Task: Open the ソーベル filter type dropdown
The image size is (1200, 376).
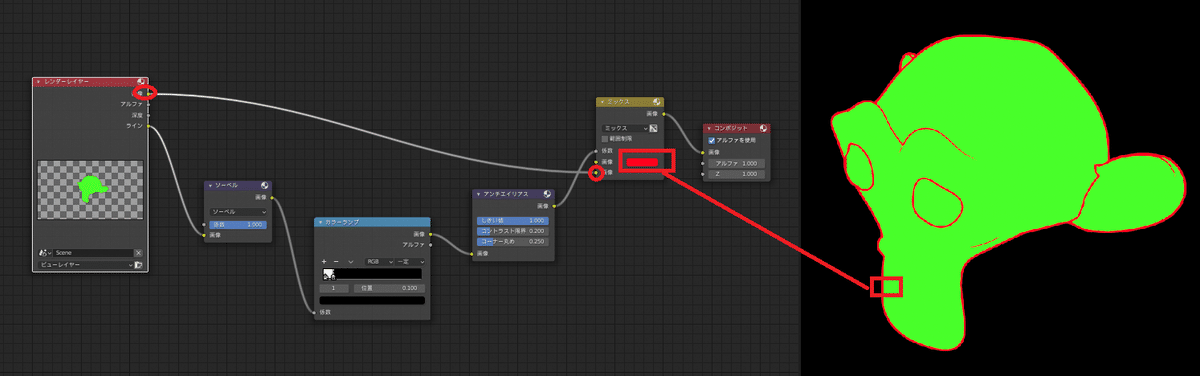Action: [239, 211]
